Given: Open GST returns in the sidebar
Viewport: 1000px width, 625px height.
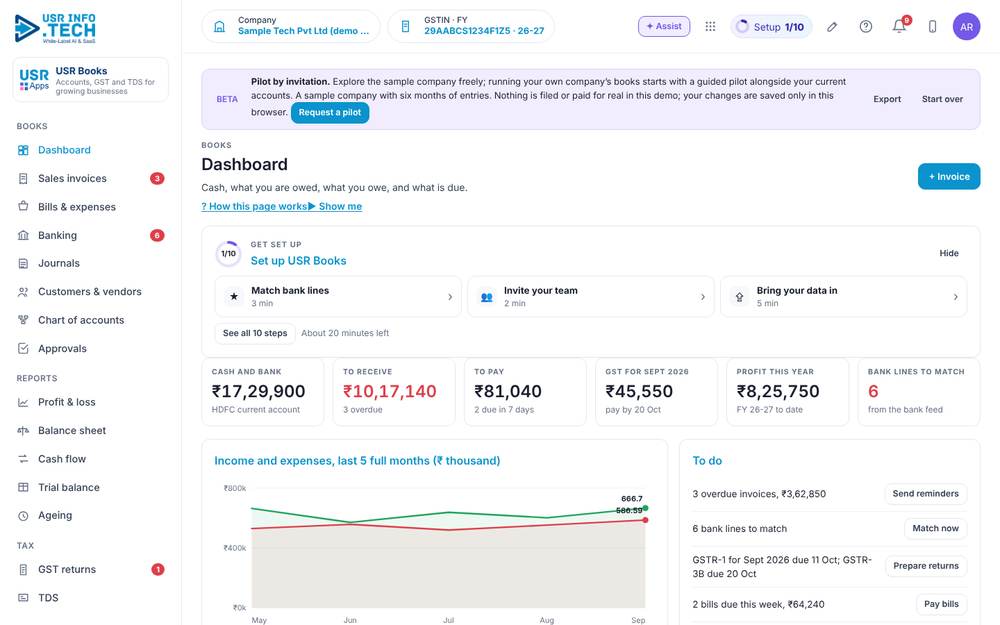Looking at the screenshot, I should click(x=91, y=570).
